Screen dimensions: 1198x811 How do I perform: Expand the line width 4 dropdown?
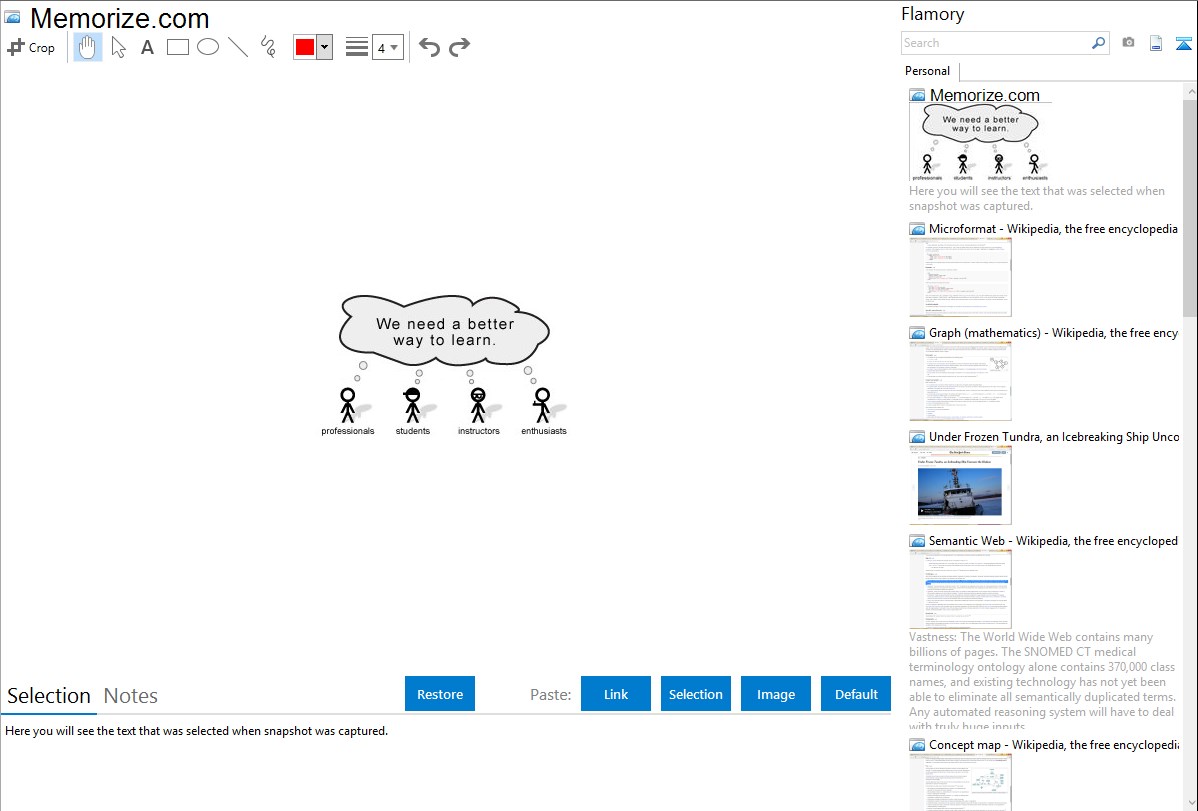tap(388, 47)
